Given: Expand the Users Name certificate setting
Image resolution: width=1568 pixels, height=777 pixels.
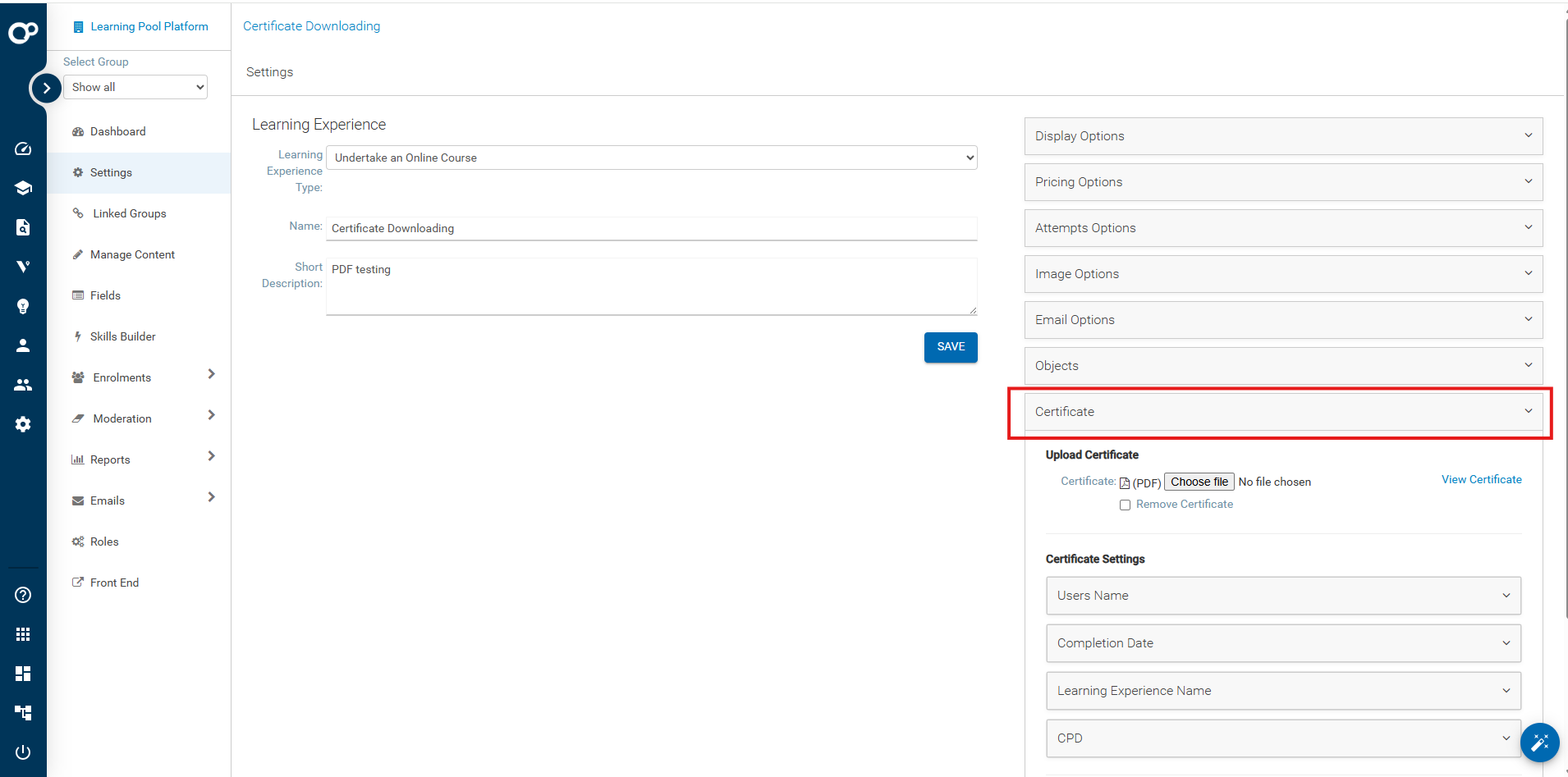Looking at the screenshot, I should [x=1284, y=596].
